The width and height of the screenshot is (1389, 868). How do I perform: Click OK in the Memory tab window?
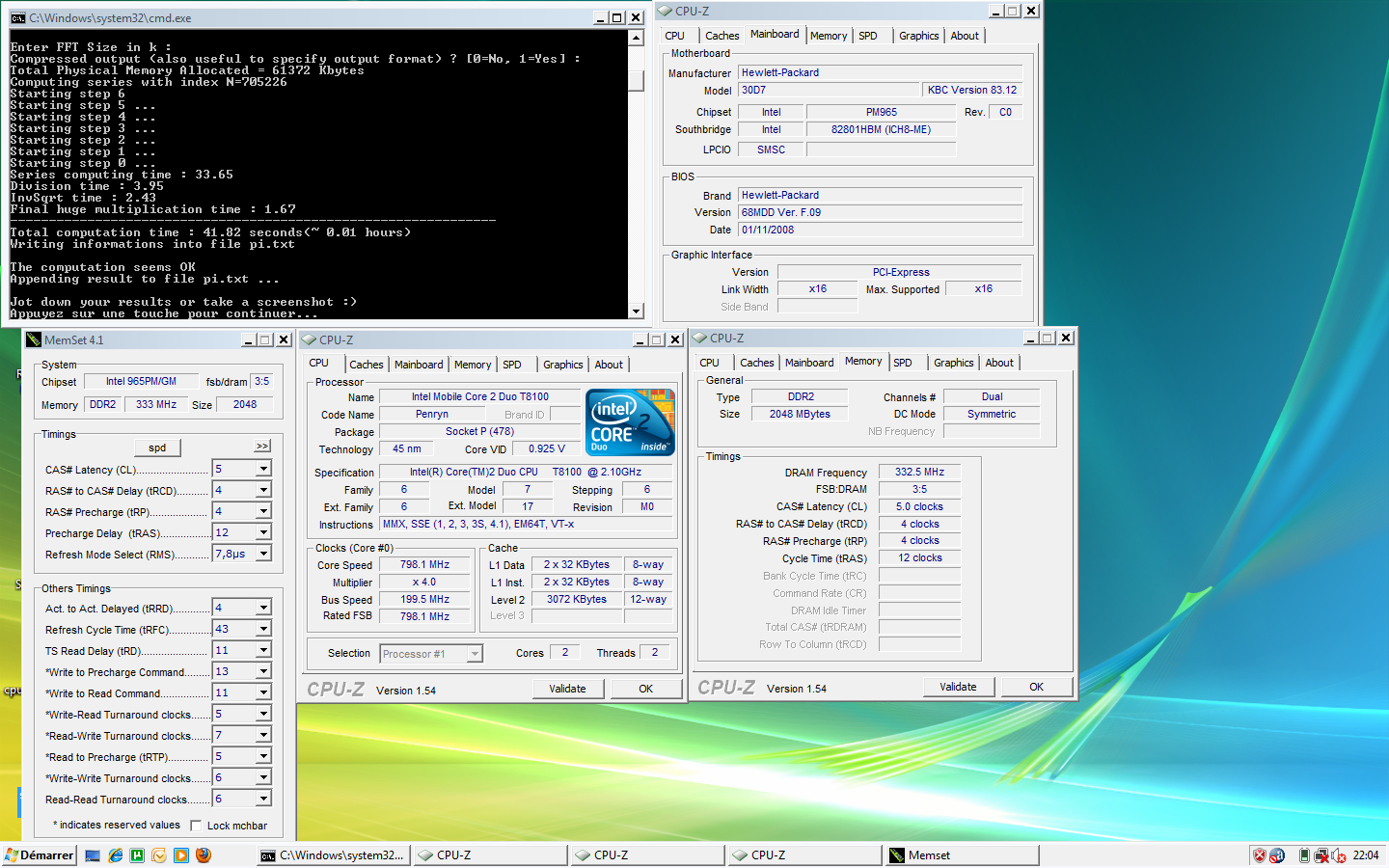[x=1036, y=687]
